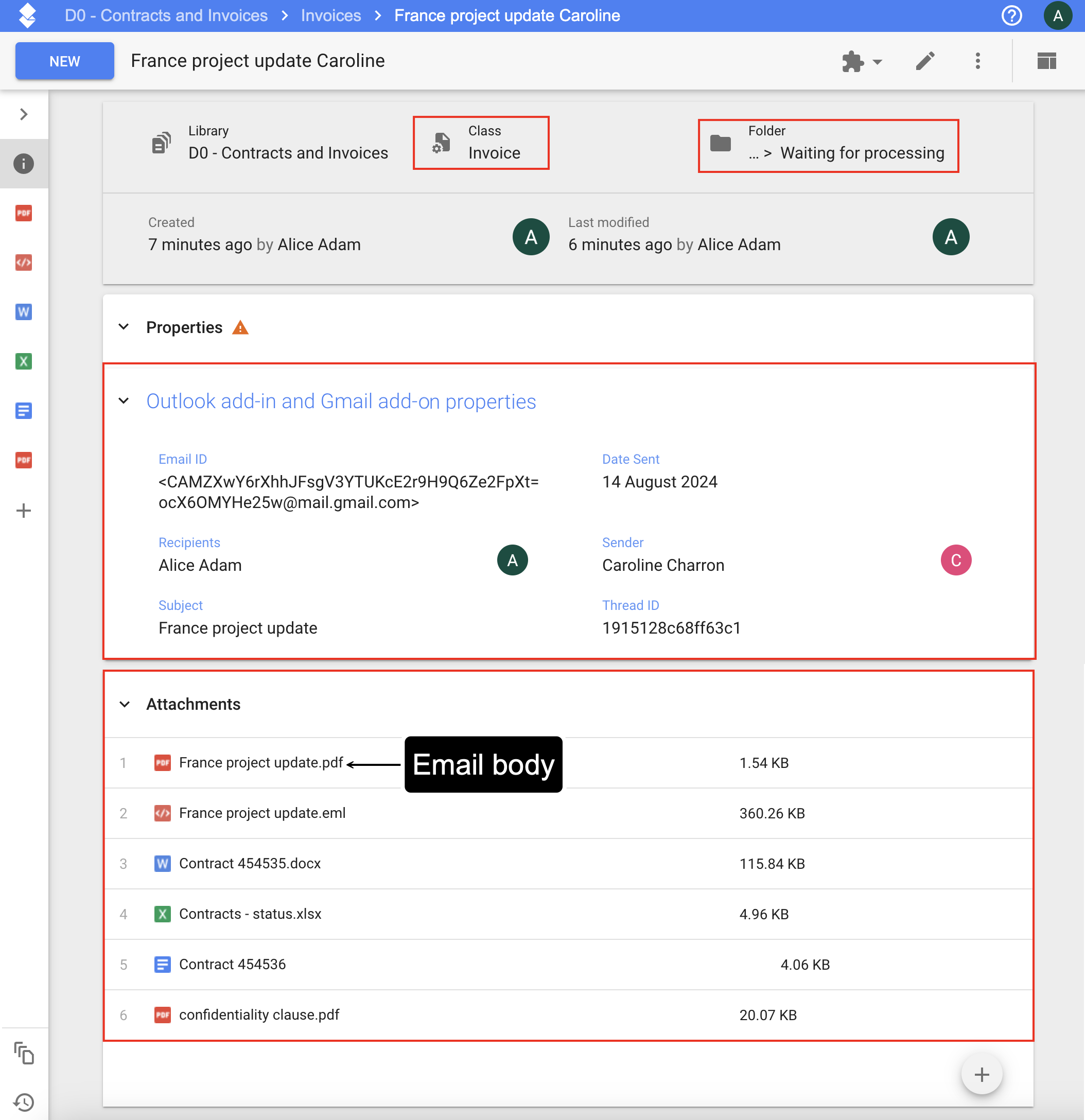Click the PDF icon on confidentiality clause.pdf row
Image resolution: width=1085 pixels, height=1120 pixels.
[x=162, y=1015]
